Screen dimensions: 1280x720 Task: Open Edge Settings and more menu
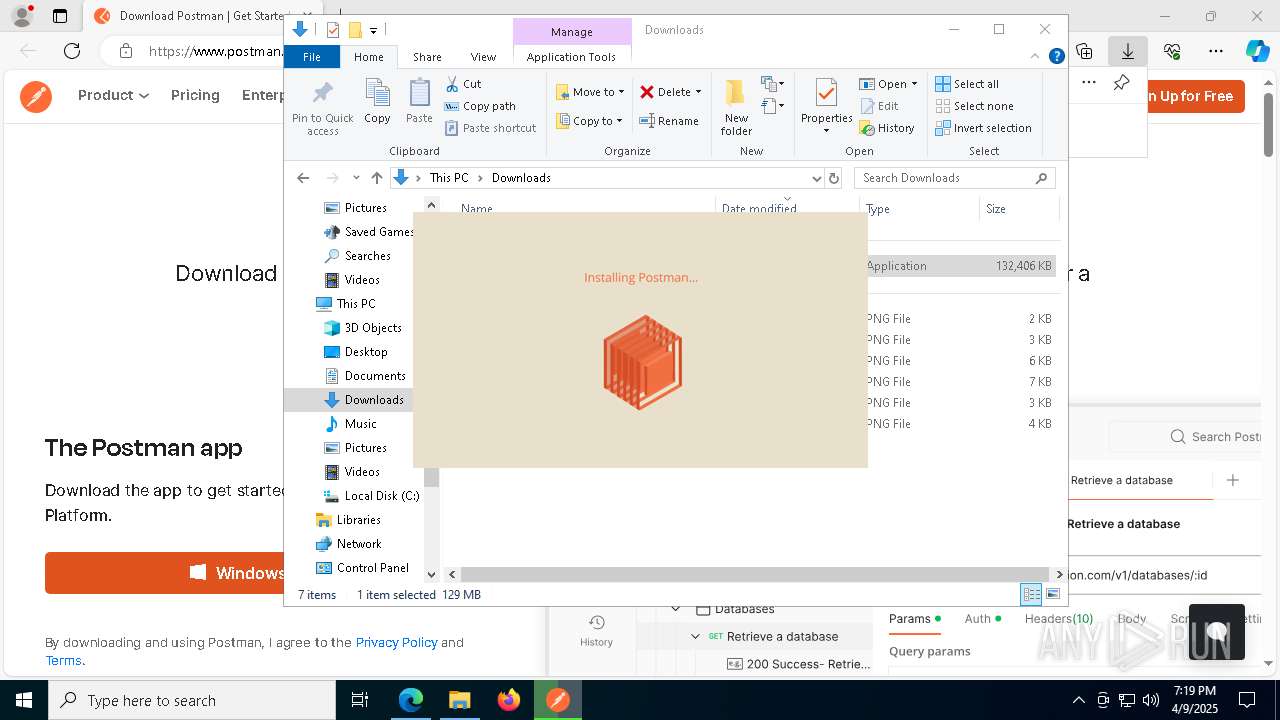[1216, 51]
